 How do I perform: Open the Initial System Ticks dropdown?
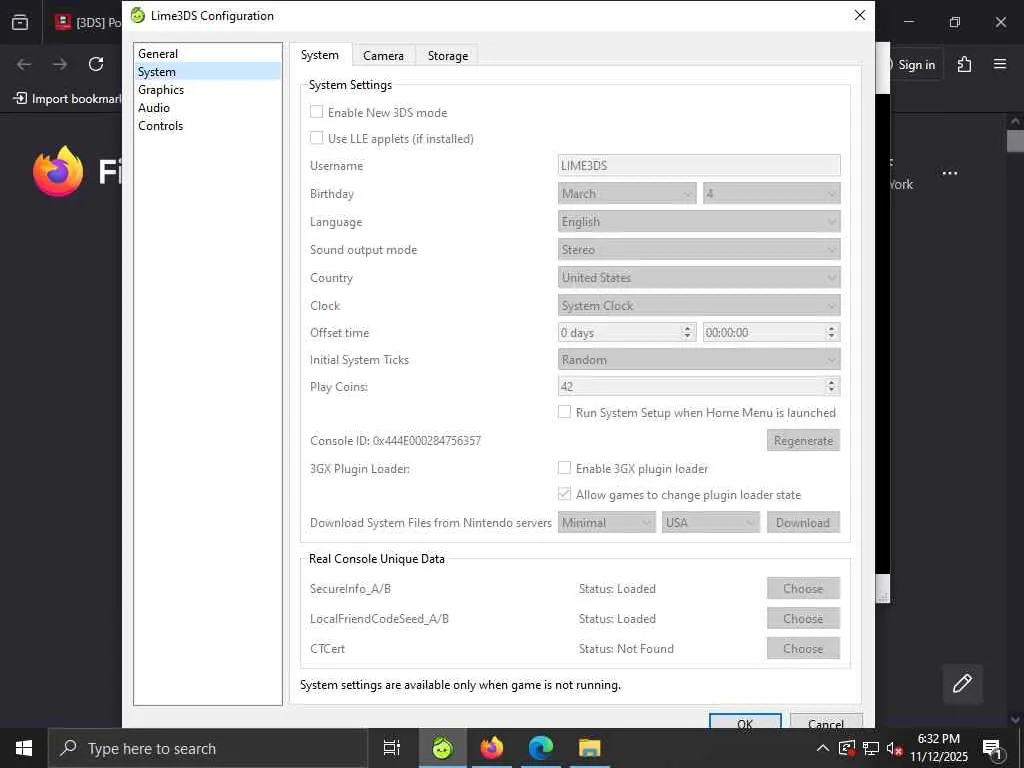(x=699, y=359)
